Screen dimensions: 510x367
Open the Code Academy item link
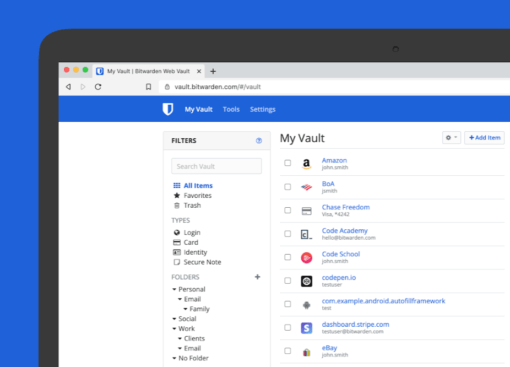[345, 231]
